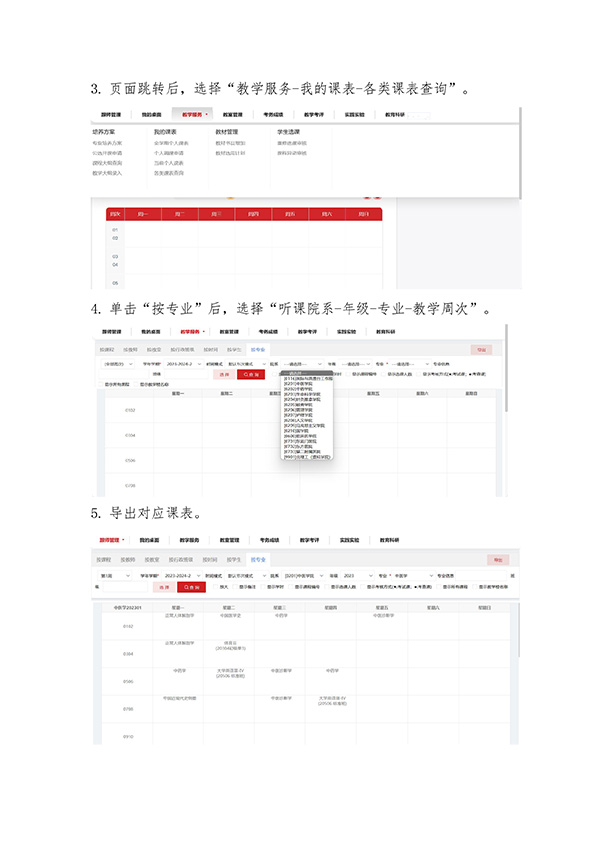The height and width of the screenshot is (848, 600).
Task: Pick 人文学院 from open 院系 list
Action: [x=299, y=420]
